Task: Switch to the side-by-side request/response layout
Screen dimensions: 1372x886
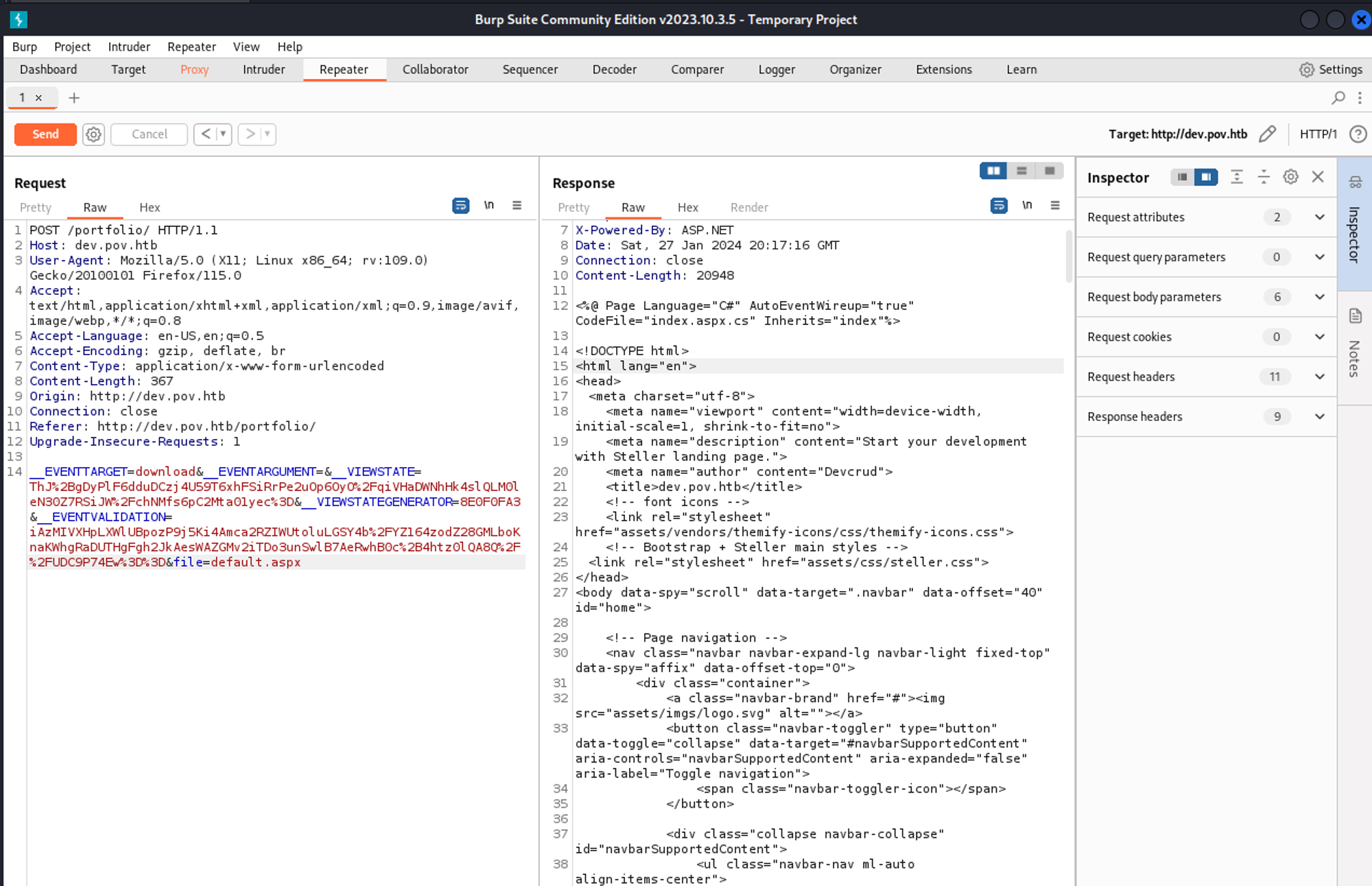Action: tap(993, 171)
